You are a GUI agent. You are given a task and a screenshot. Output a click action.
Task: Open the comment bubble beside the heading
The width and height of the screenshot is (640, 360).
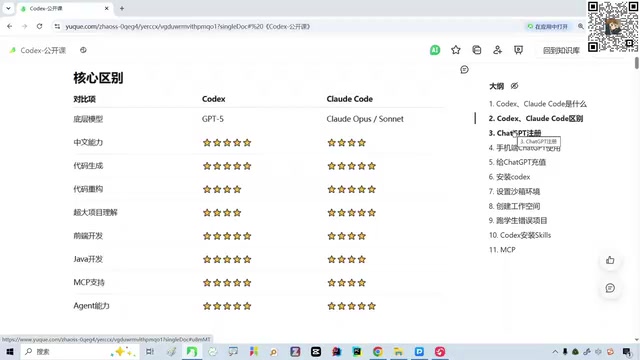pyautogui.click(x=464, y=70)
